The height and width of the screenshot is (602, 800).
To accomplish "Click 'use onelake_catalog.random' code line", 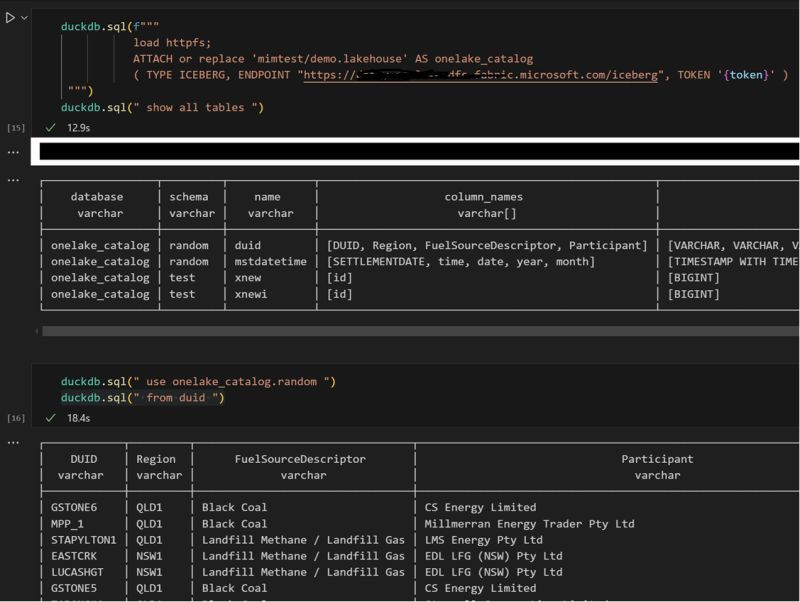I will pyautogui.click(x=198, y=382).
